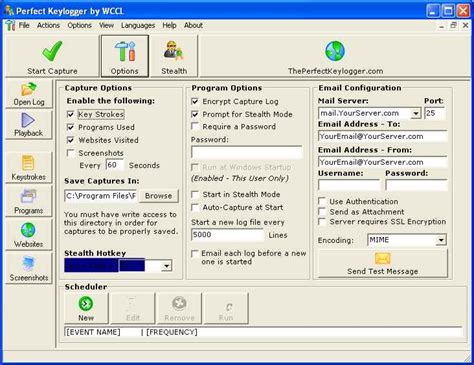Check Email each log before new one
Screen dimensions: 474x365
(x=195, y=254)
